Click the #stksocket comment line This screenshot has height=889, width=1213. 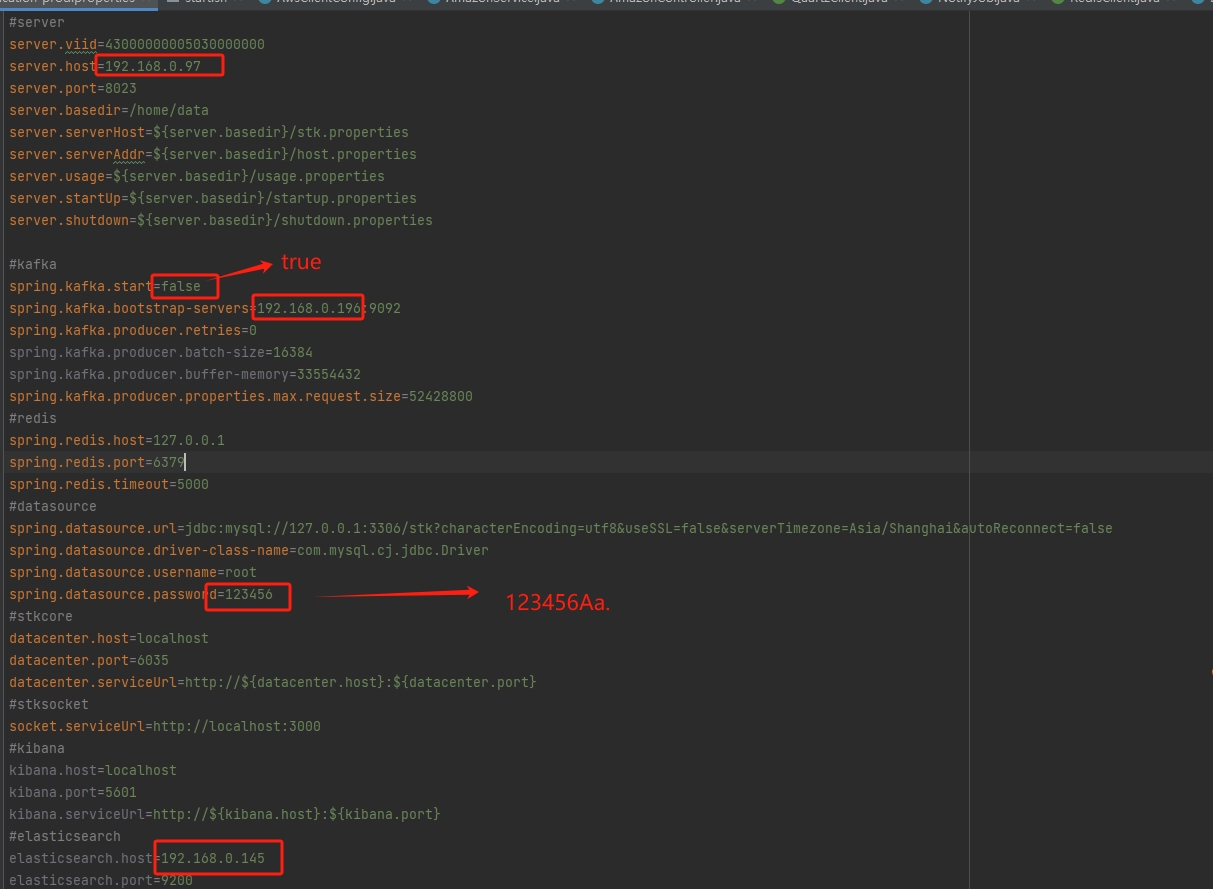click(49, 704)
